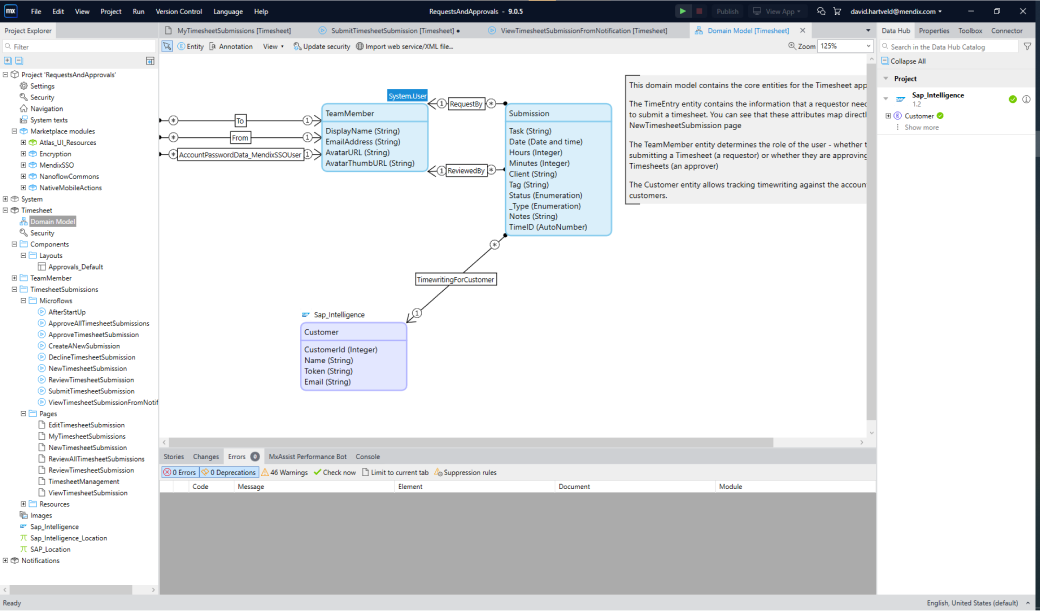Run the app using the green play icon
Viewport: 1040px width, 611px height.
tap(683, 11)
